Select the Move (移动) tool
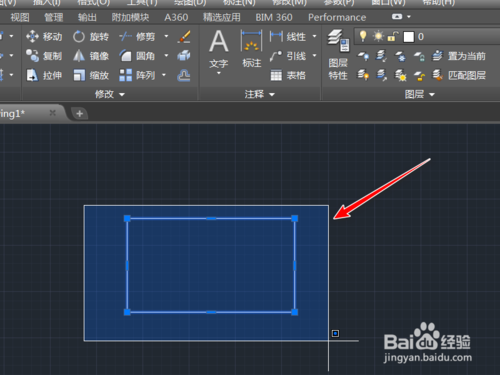Image resolution: width=500 pixels, height=375 pixels. tap(44, 36)
